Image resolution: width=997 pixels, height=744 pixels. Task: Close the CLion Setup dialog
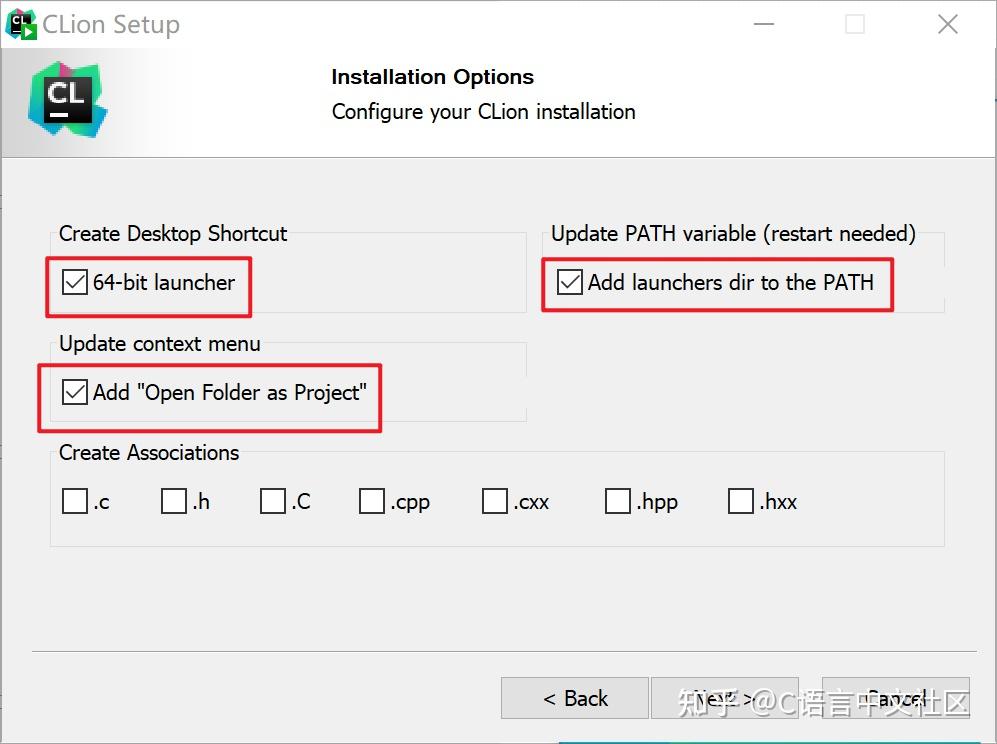[x=948, y=25]
